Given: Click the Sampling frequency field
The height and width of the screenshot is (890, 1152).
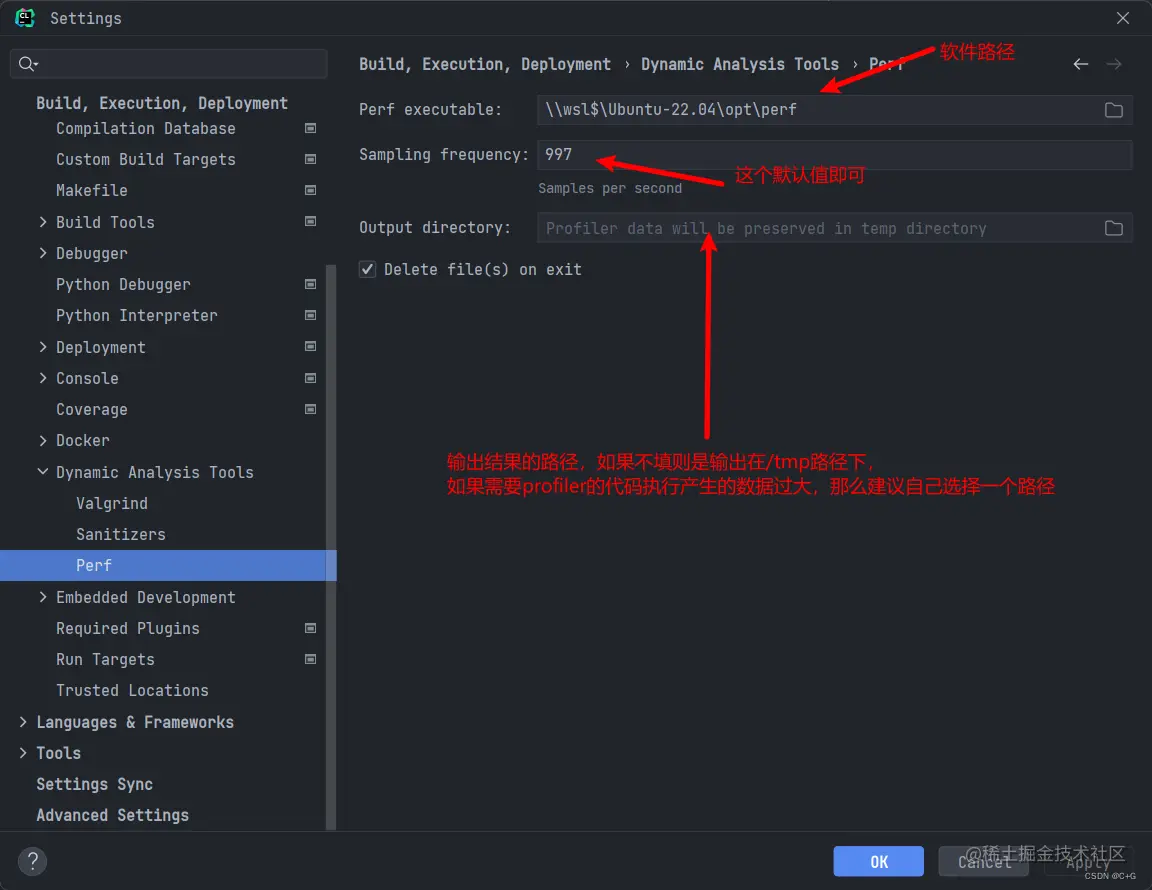Looking at the screenshot, I should coord(835,155).
